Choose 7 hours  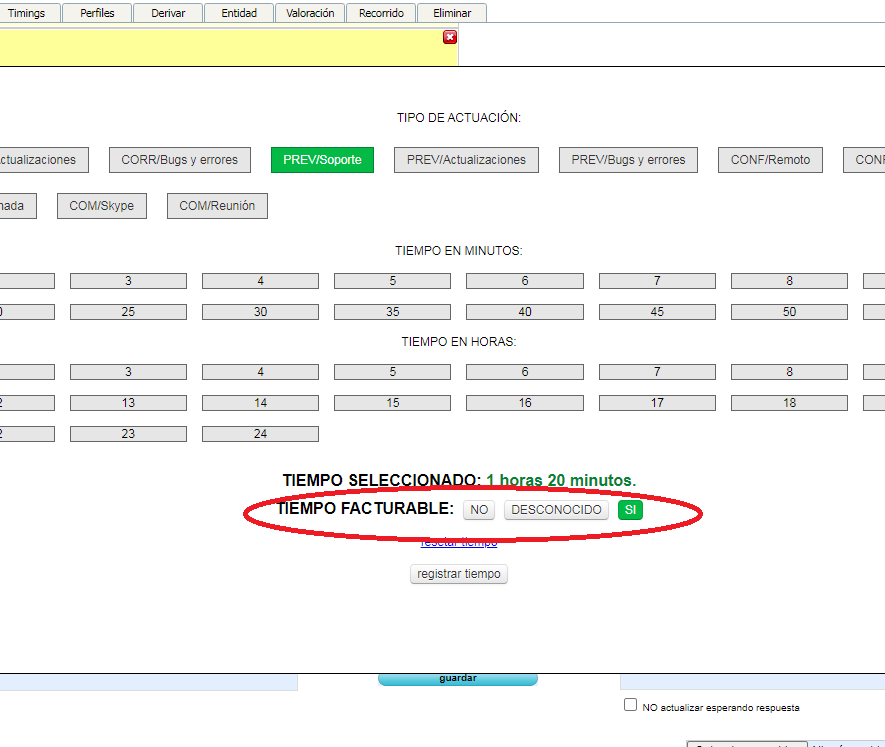pos(658,372)
